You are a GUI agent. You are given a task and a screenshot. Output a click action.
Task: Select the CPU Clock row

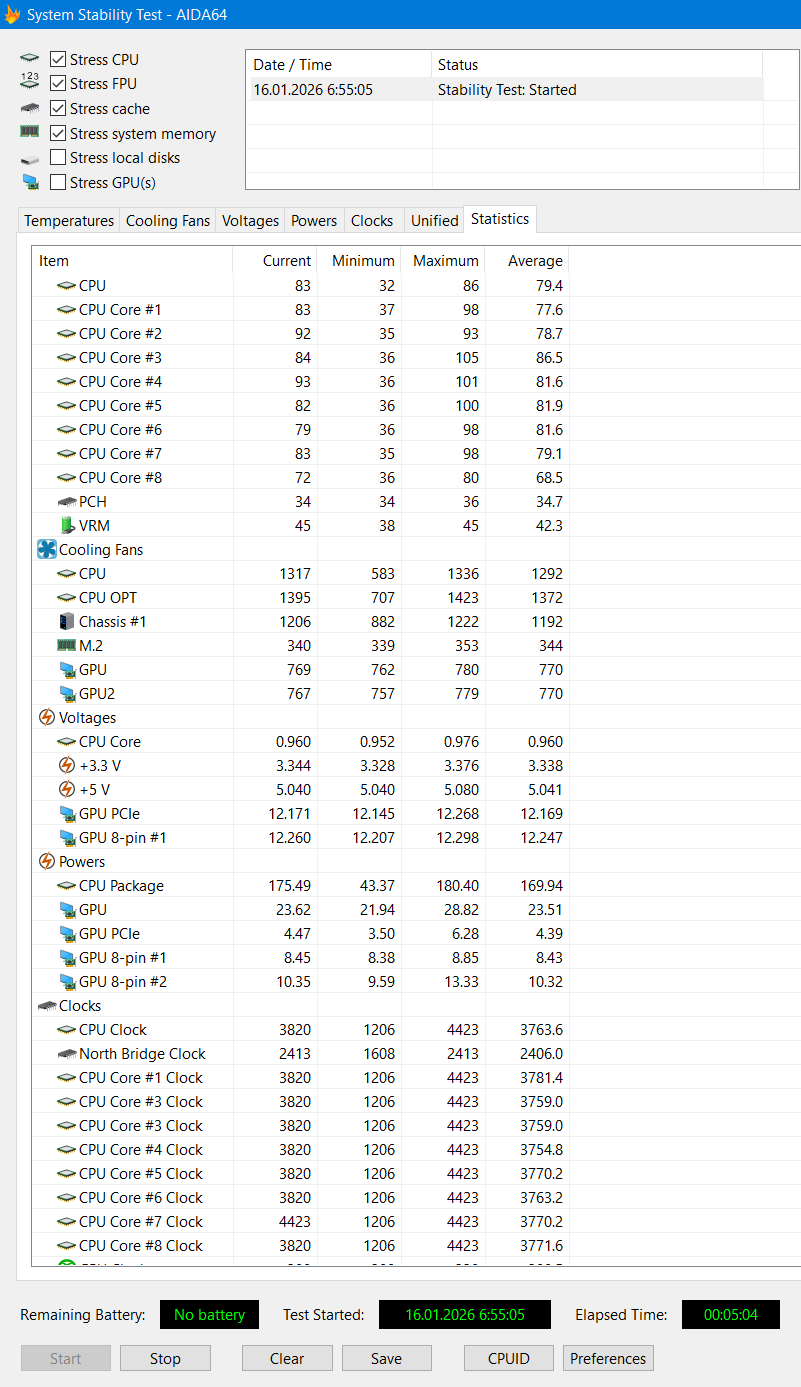[301, 1029]
